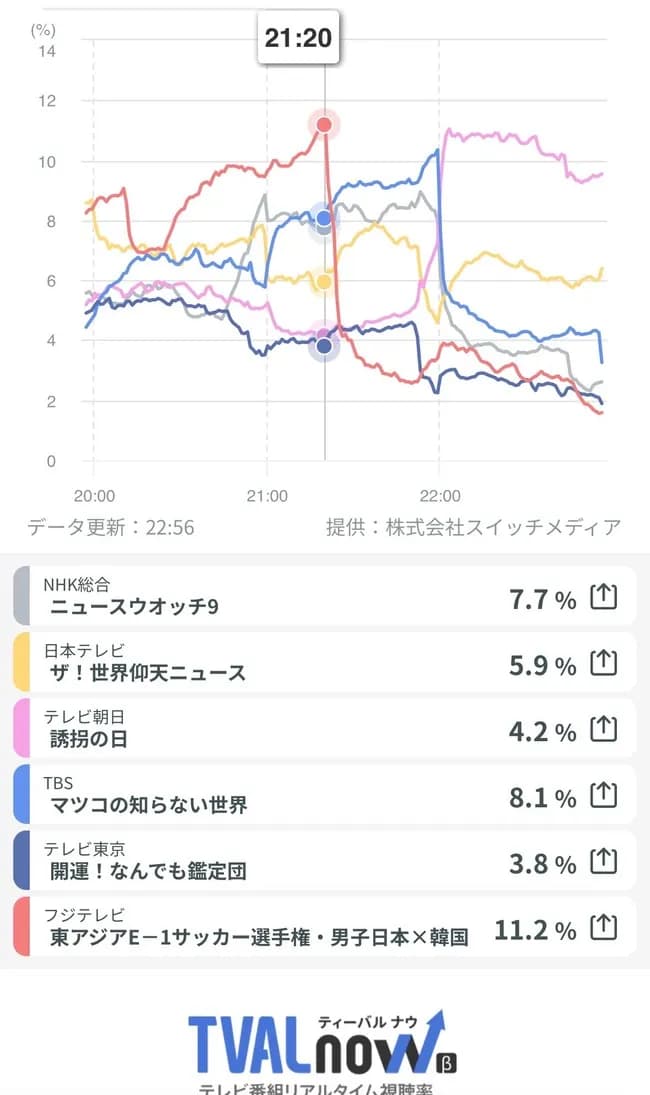This screenshot has height=1095, width=650.
Task: Click the 21:20 time tooltip
Action: point(300,38)
